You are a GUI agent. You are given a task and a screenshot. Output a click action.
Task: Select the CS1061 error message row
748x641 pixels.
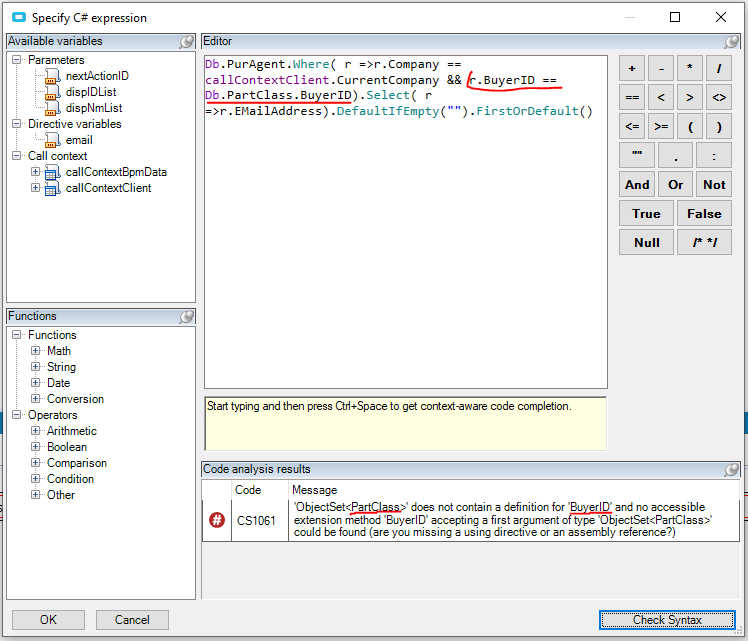click(471, 520)
